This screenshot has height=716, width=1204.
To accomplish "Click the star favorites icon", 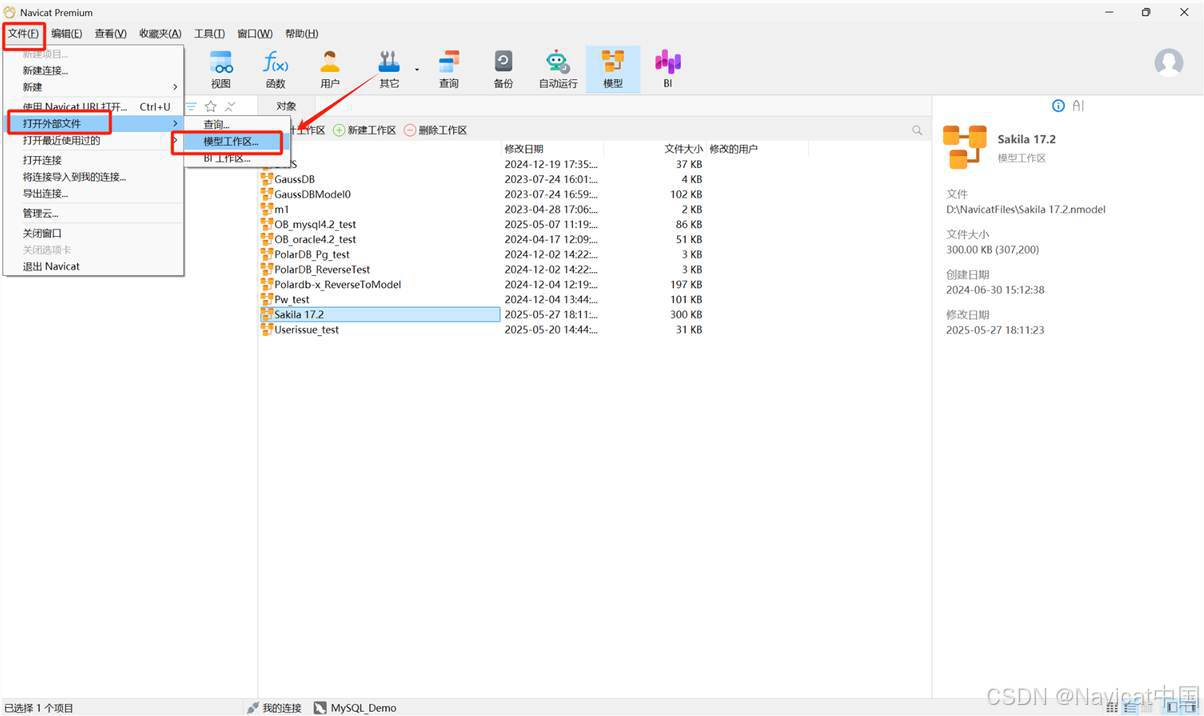I will (x=211, y=106).
